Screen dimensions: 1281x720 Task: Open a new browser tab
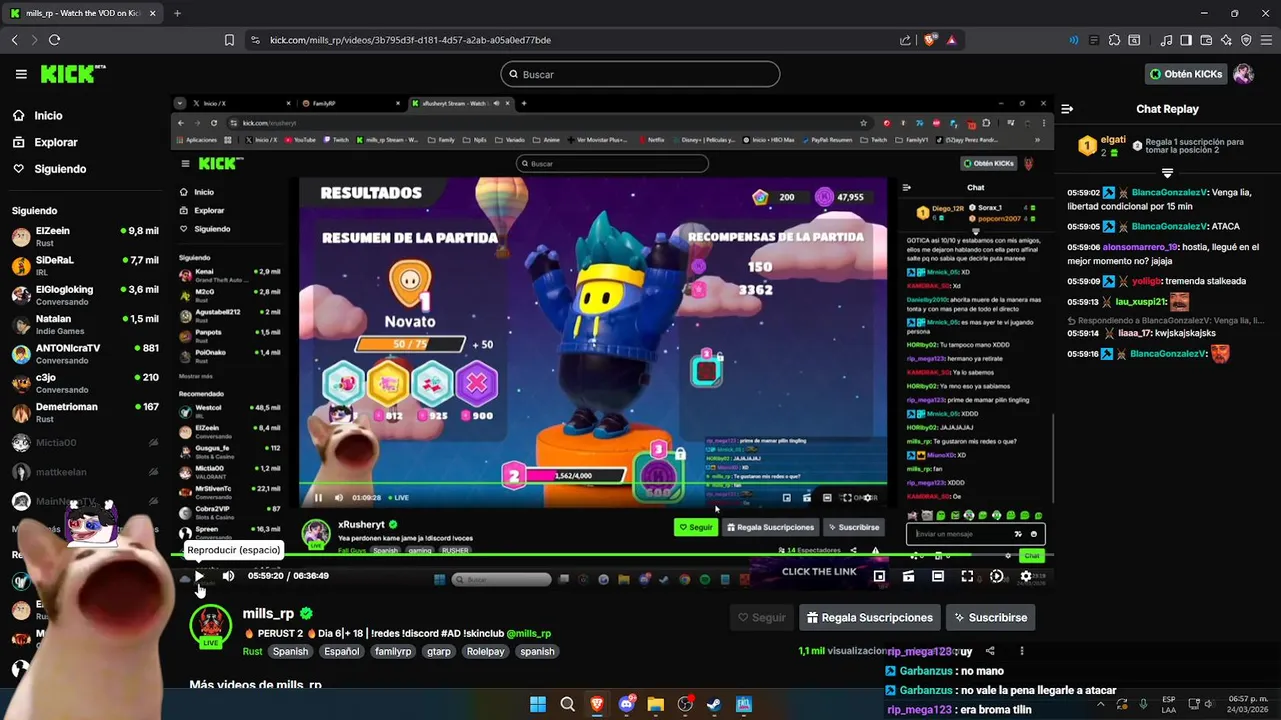pos(177,13)
